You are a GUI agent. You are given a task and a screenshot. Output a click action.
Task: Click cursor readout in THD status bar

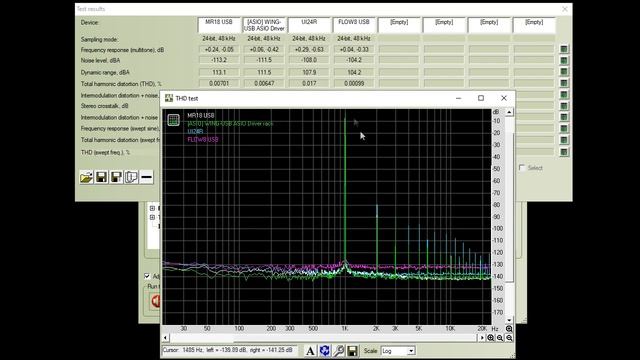point(230,350)
